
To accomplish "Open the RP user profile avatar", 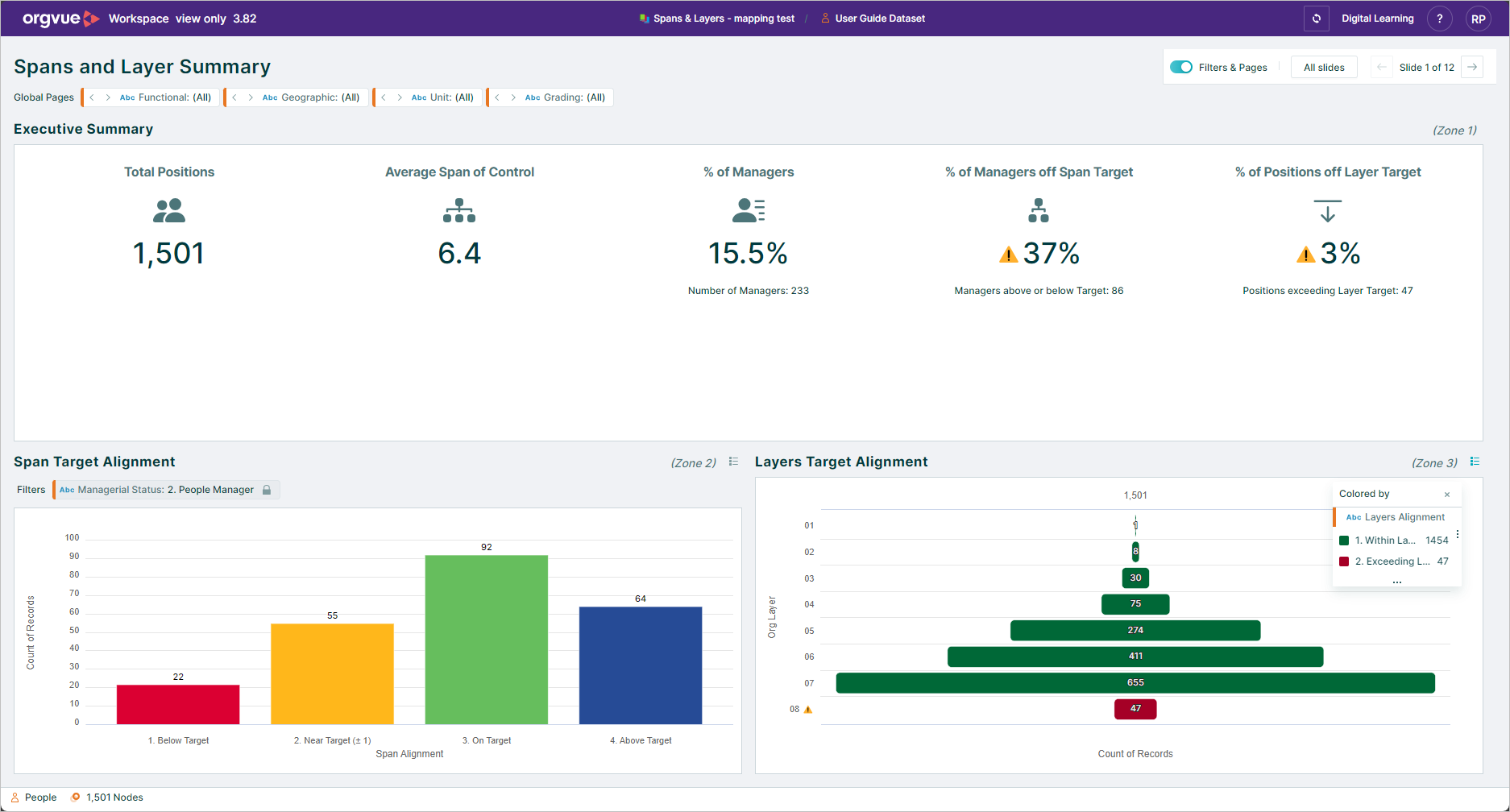I will pos(1479,19).
